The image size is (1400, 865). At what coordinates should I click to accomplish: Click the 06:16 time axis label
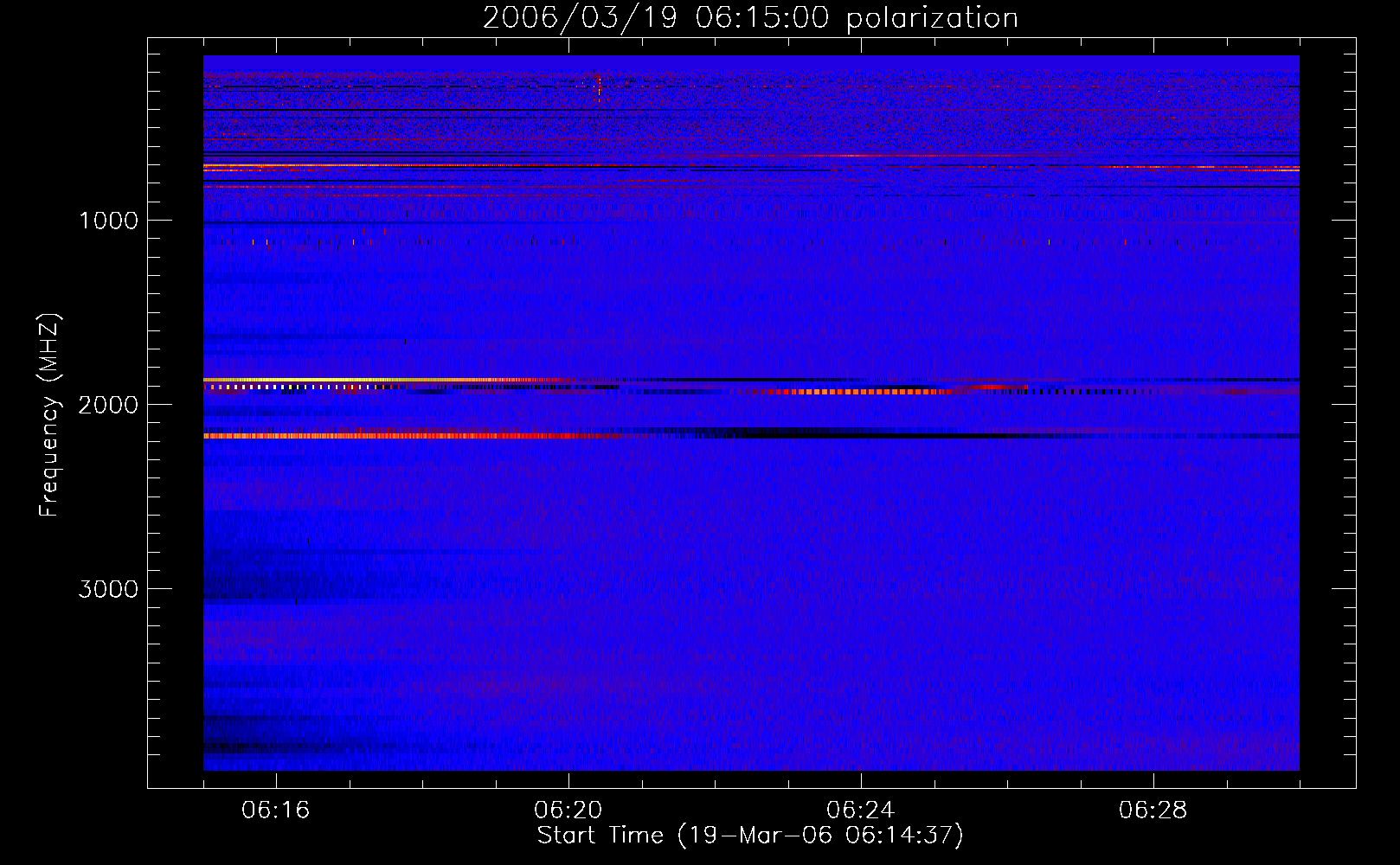tap(275, 811)
